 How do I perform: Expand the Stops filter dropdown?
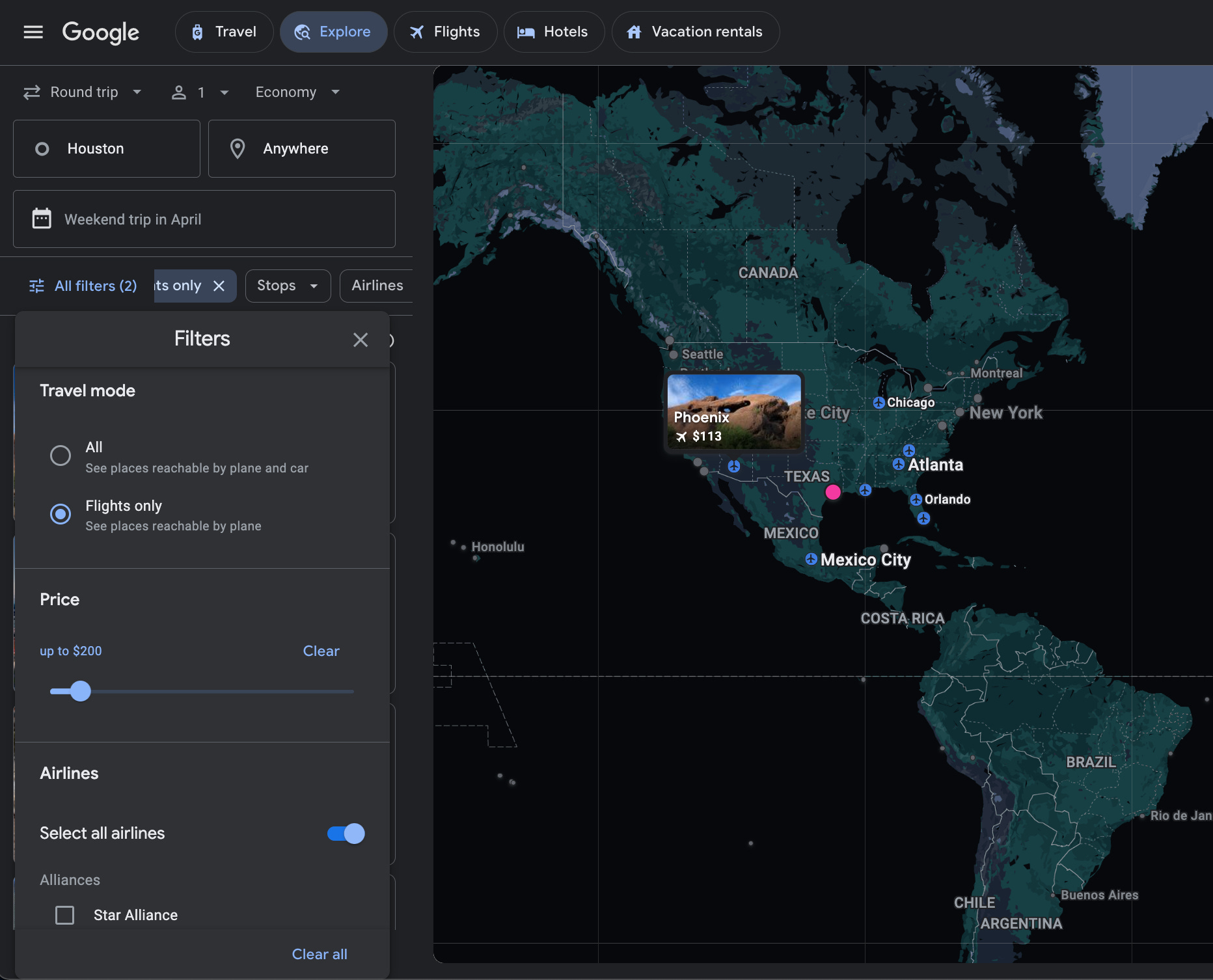[288, 286]
